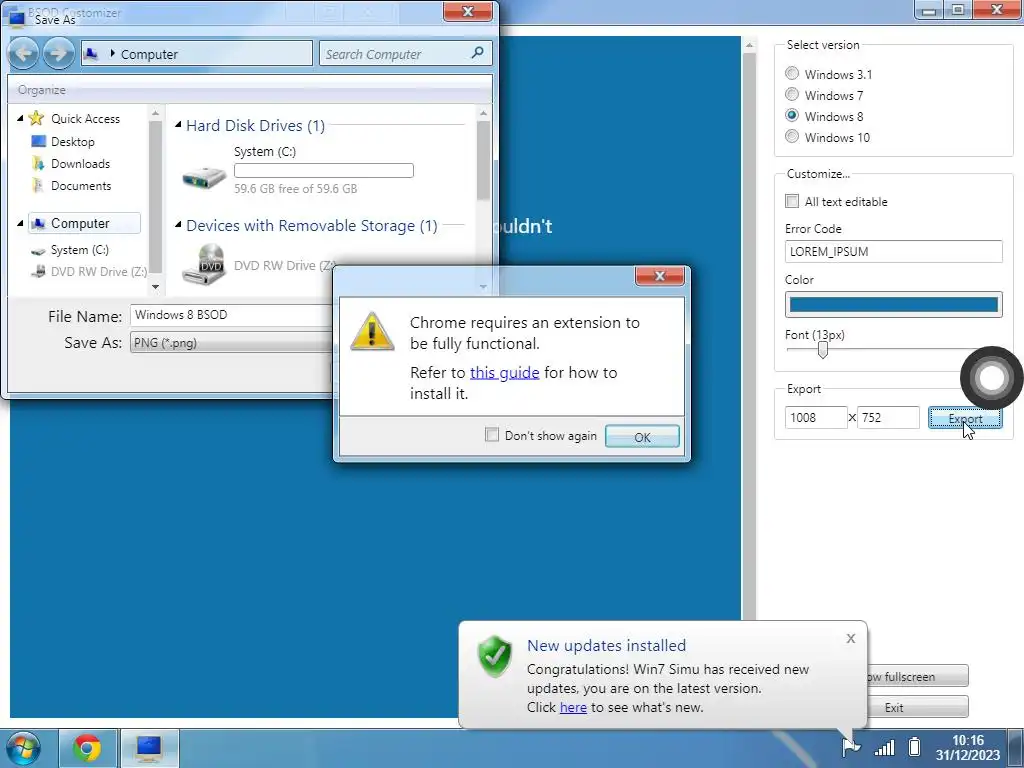
Task: Open the this guide link
Action: pyautogui.click(x=504, y=373)
